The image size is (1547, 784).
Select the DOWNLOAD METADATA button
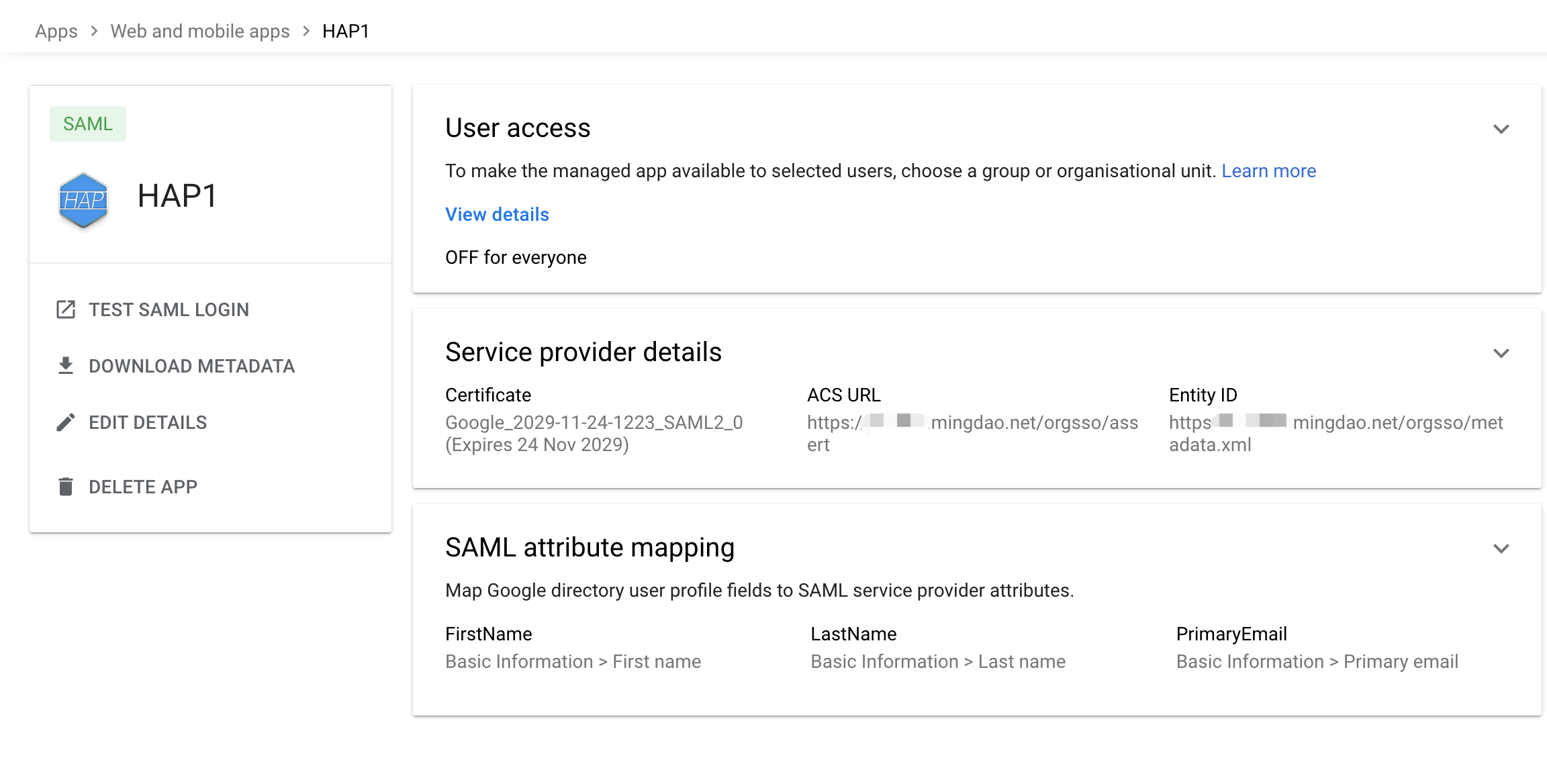tap(176, 366)
